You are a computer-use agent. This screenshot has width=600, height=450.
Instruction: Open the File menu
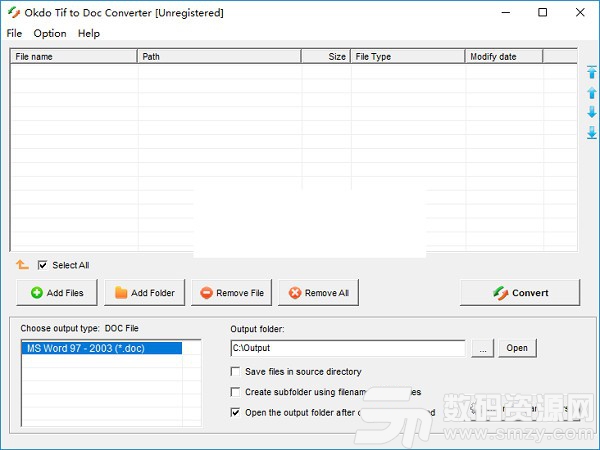tap(14, 33)
